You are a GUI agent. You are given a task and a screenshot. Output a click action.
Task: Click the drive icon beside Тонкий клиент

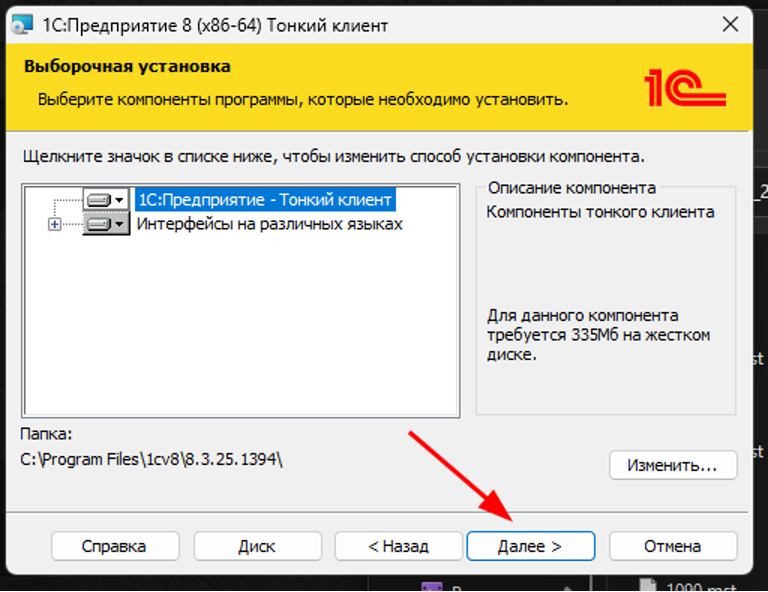[x=98, y=200]
